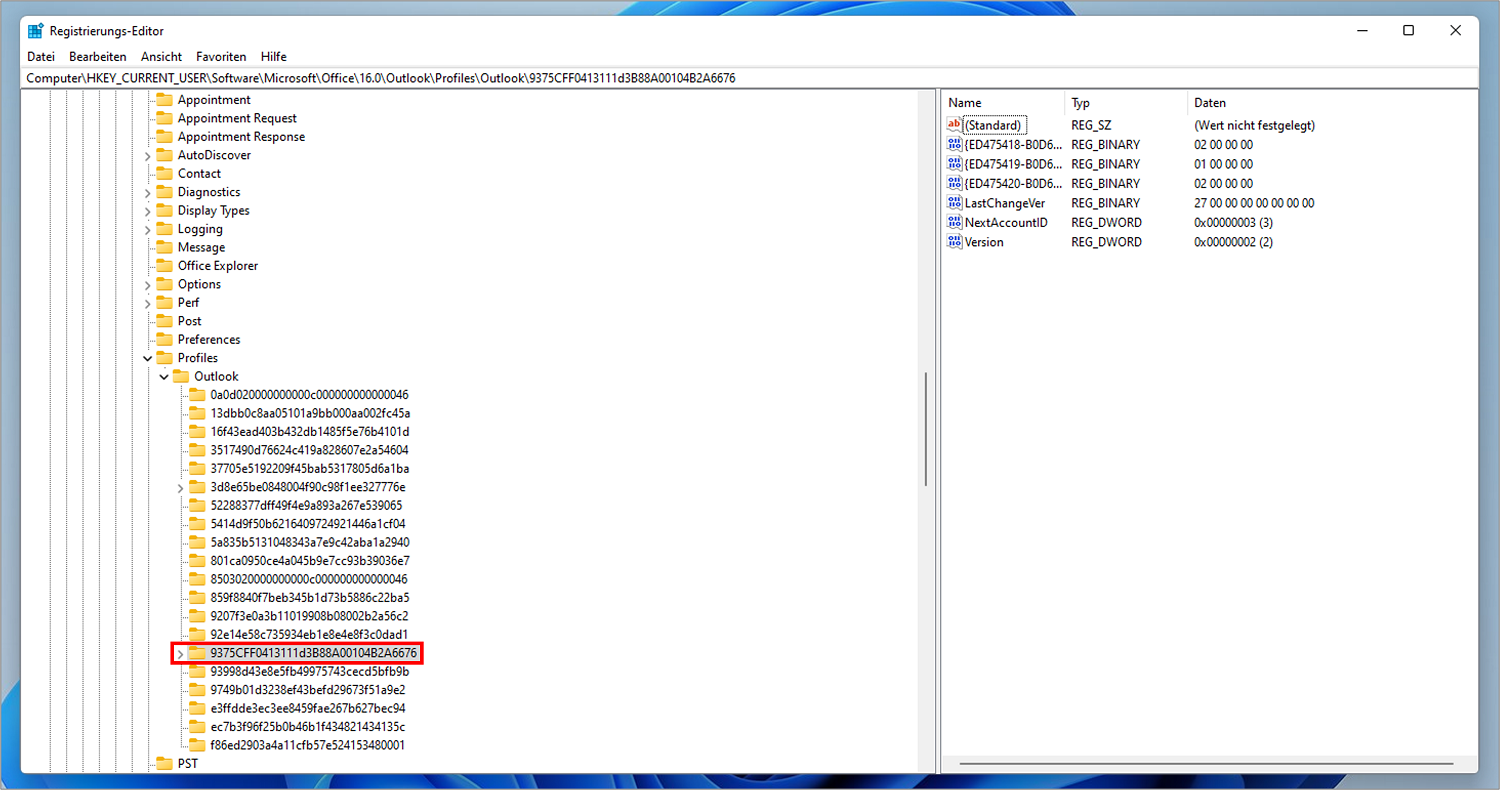Select the Appointment folder icon
1500x790 pixels.
(x=164, y=100)
